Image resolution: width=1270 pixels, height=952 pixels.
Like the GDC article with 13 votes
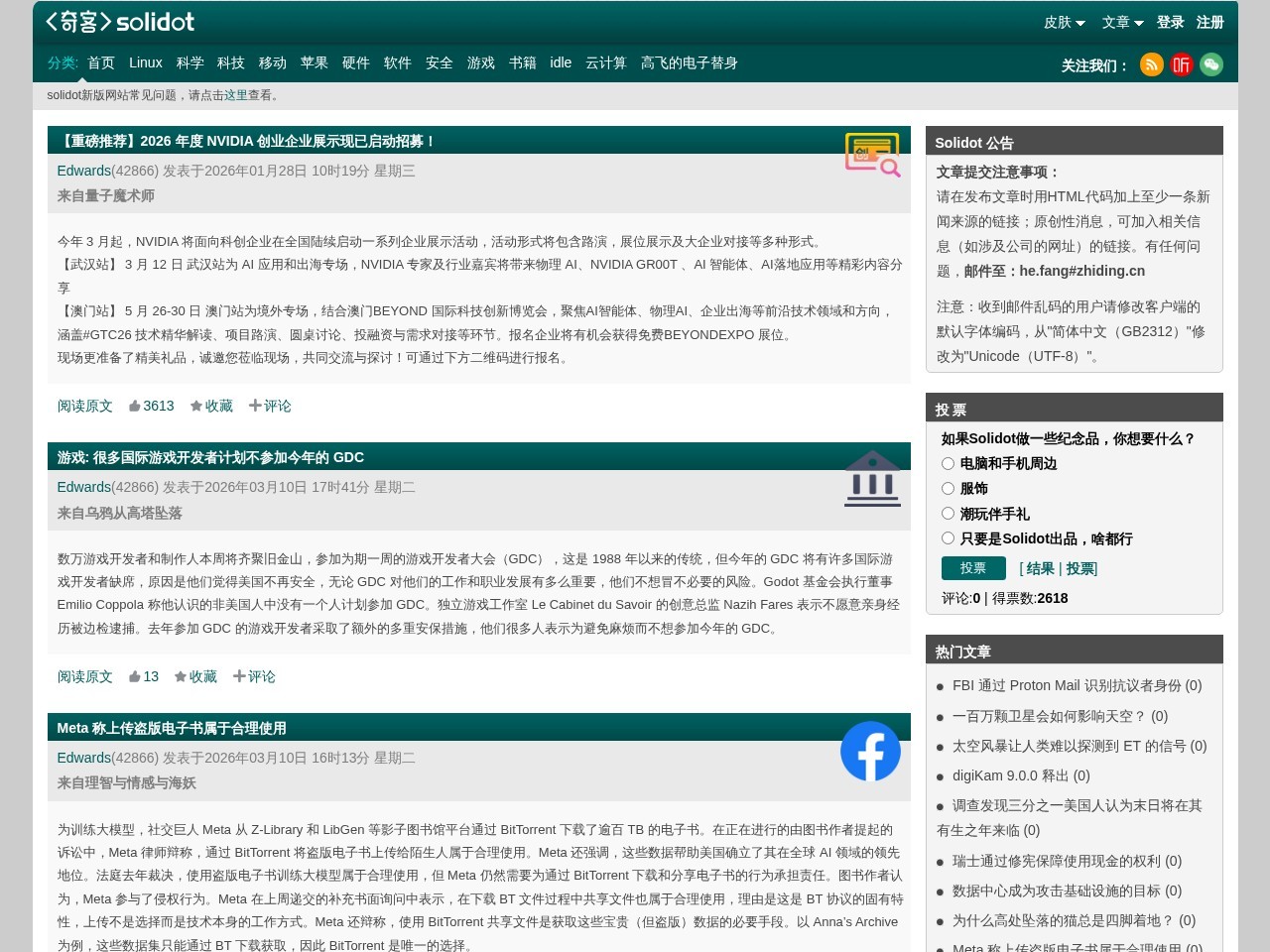(x=143, y=676)
